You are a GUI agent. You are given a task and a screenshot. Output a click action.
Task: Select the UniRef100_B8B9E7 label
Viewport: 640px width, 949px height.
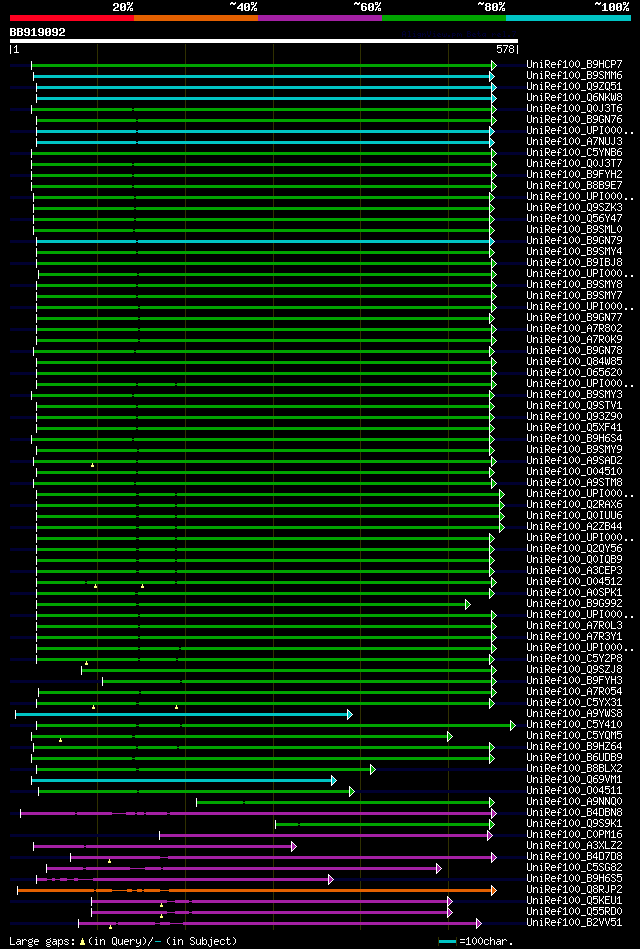575,186
